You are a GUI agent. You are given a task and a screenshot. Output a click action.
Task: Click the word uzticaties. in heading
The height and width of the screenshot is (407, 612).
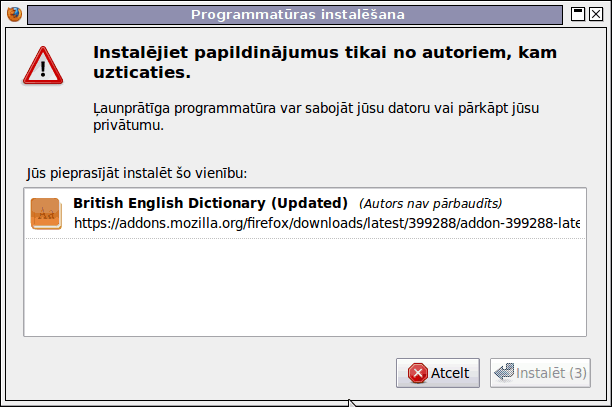point(142,73)
